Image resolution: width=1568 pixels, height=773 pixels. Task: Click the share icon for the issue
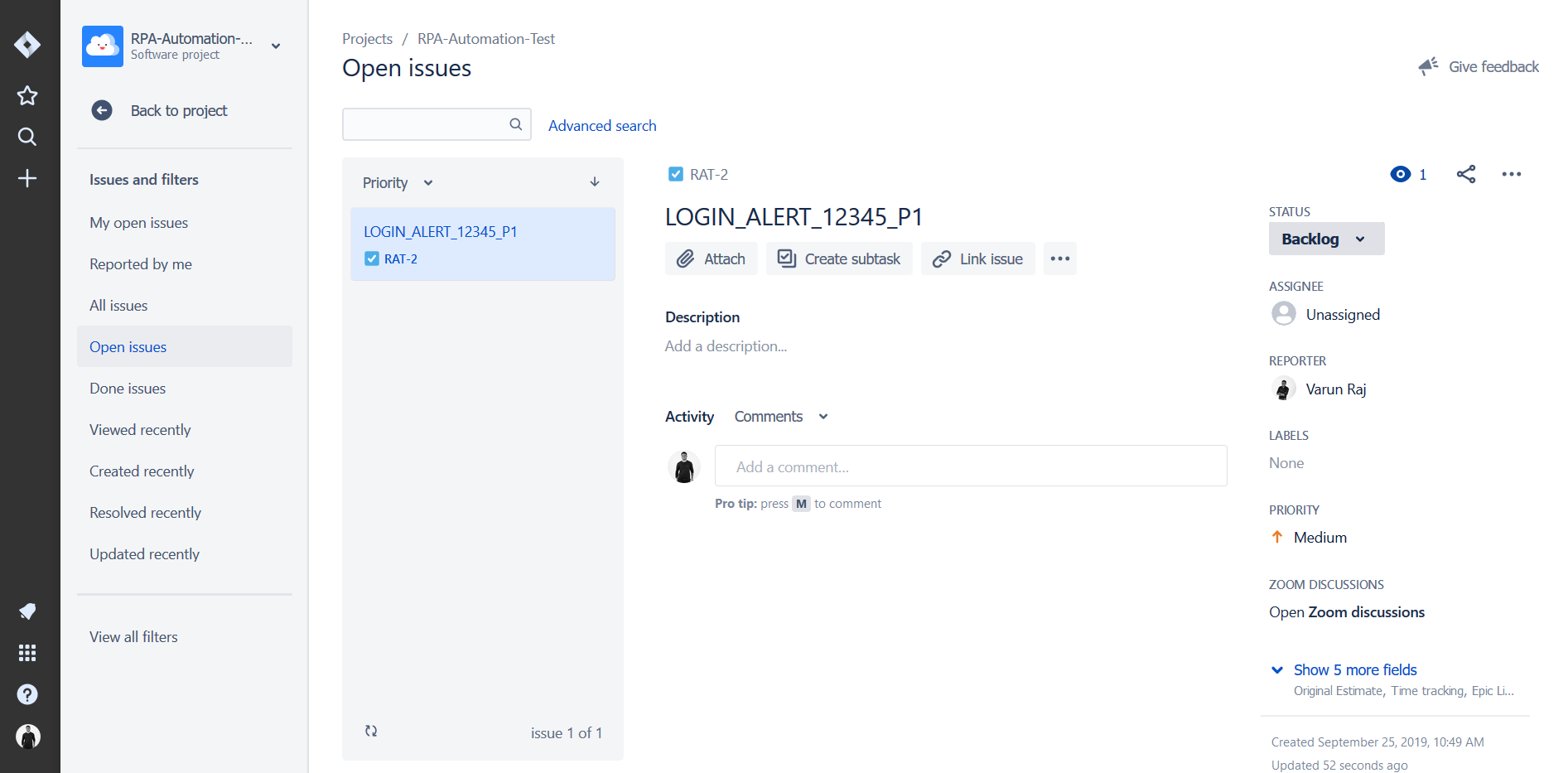click(1465, 174)
